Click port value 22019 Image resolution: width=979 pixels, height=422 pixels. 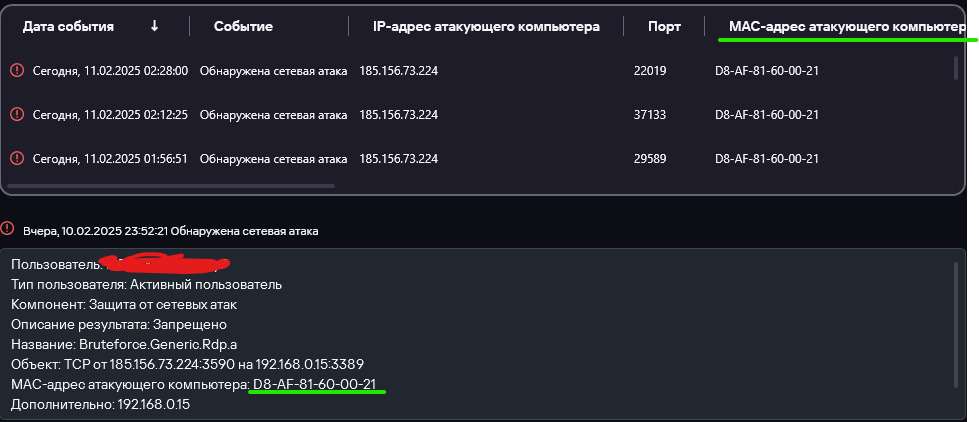click(x=649, y=71)
